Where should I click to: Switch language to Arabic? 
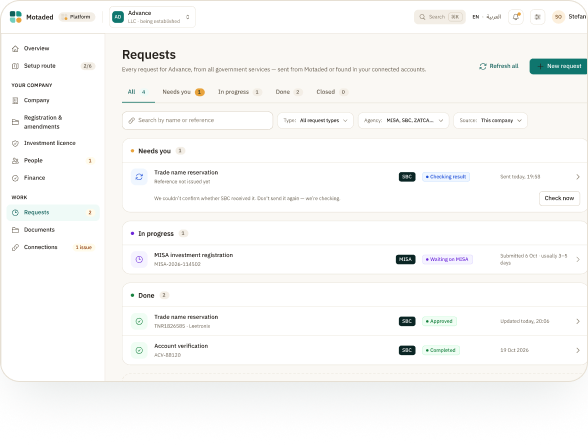(494, 17)
